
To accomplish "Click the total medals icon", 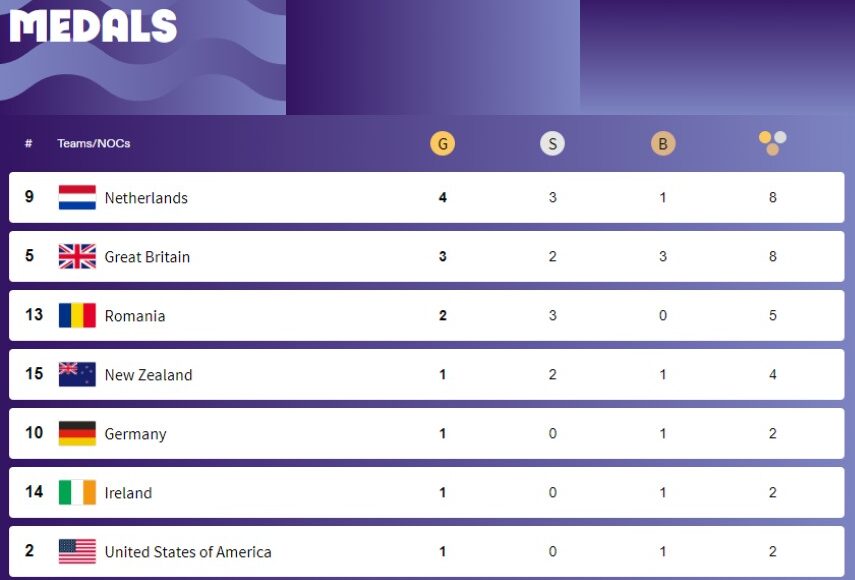I will click(x=773, y=143).
